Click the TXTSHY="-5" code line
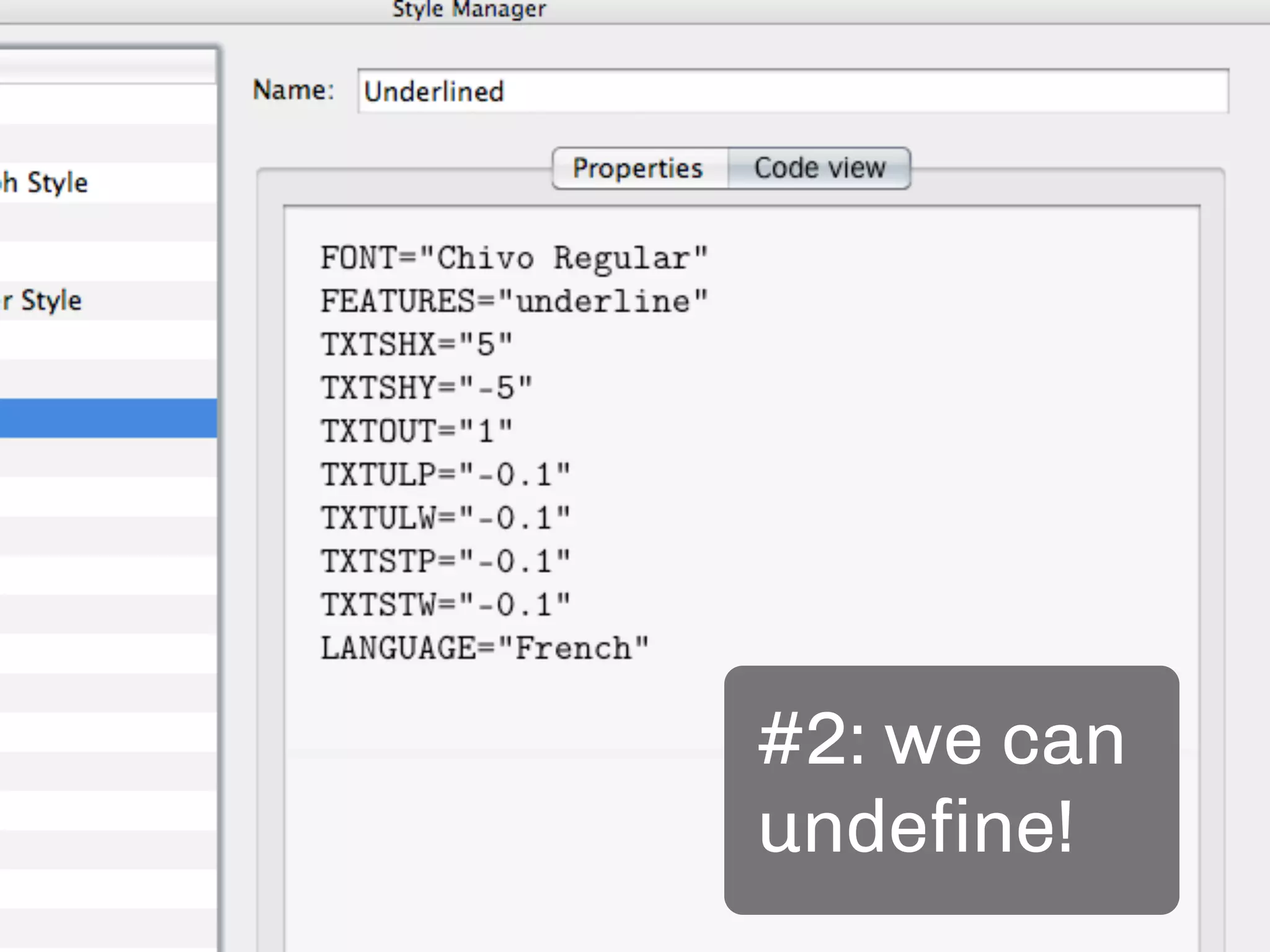 pyautogui.click(x=427, y=388)
